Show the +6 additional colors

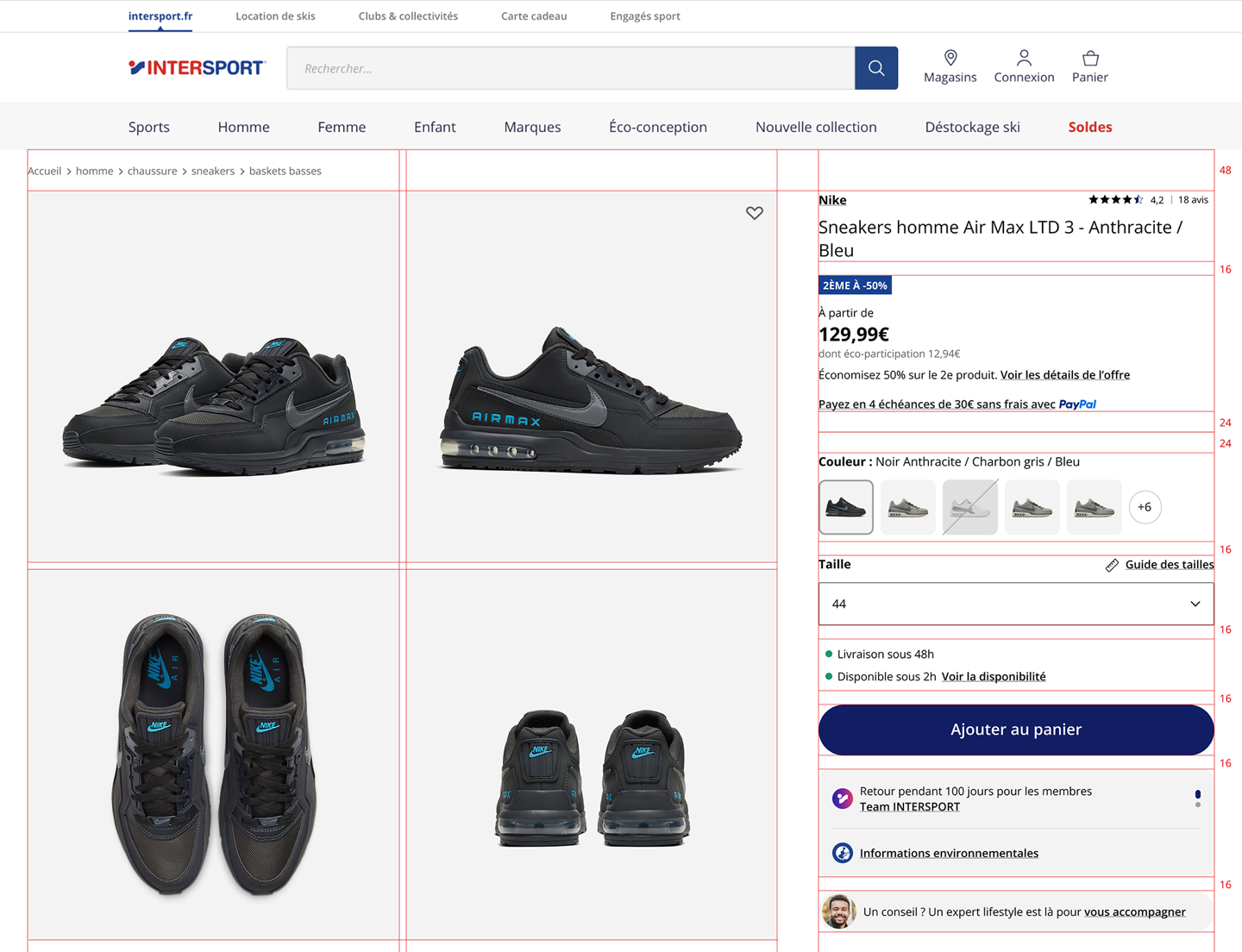tap(1145, 507)
